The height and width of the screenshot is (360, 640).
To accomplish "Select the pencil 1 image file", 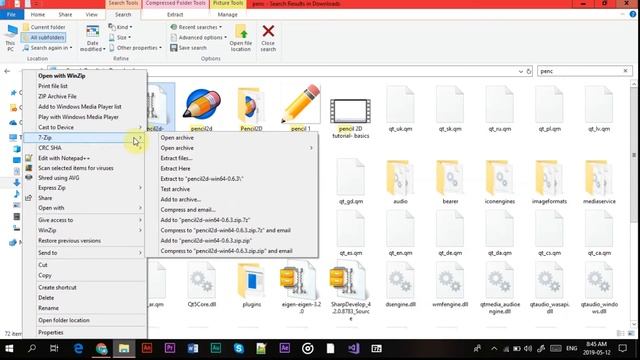I will [x=301, y=104].
